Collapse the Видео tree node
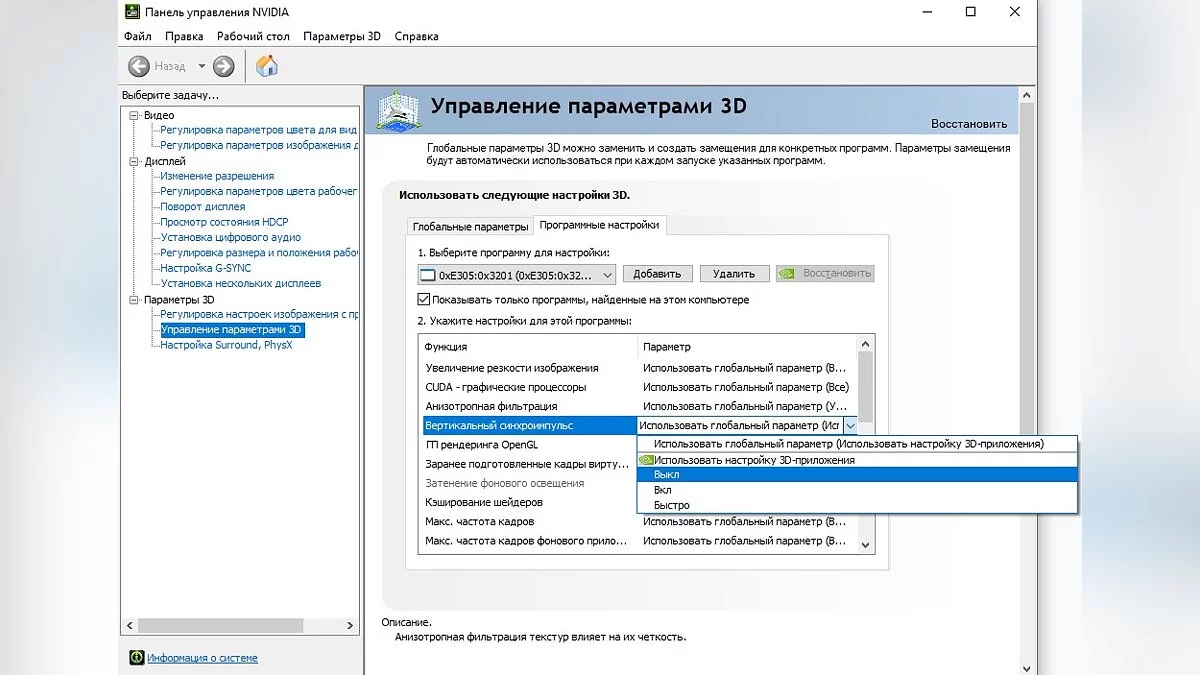 [x=135, y=115]
